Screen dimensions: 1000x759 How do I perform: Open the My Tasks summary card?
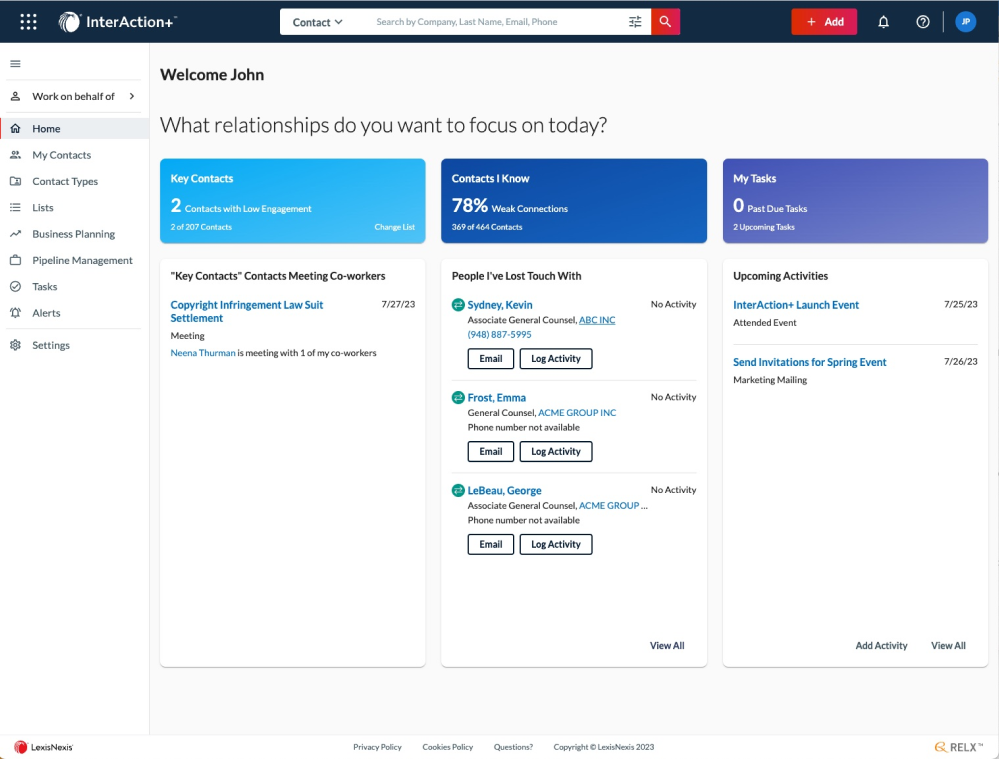click(855, 201)
